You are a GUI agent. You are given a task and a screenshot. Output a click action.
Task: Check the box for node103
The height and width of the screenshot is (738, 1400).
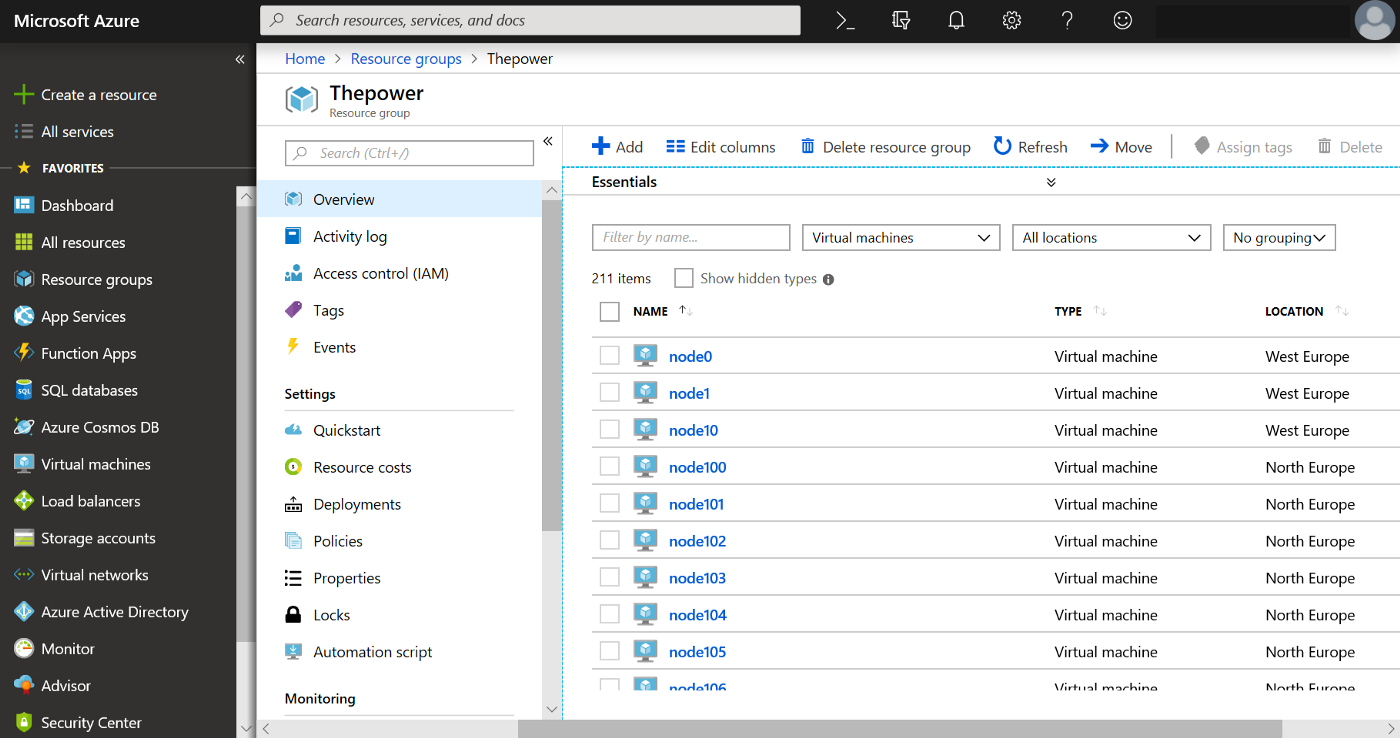pos(610,578)
